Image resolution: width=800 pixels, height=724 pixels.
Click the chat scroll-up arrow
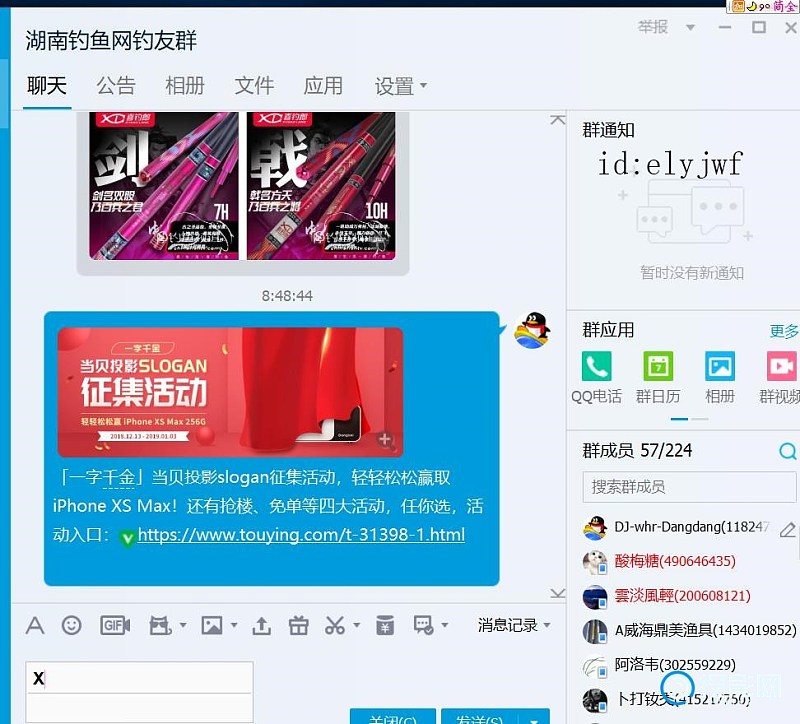pos(558,119)
